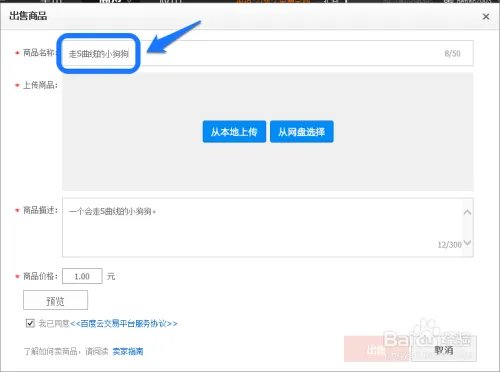Click 从网盘选择 button

302,132
